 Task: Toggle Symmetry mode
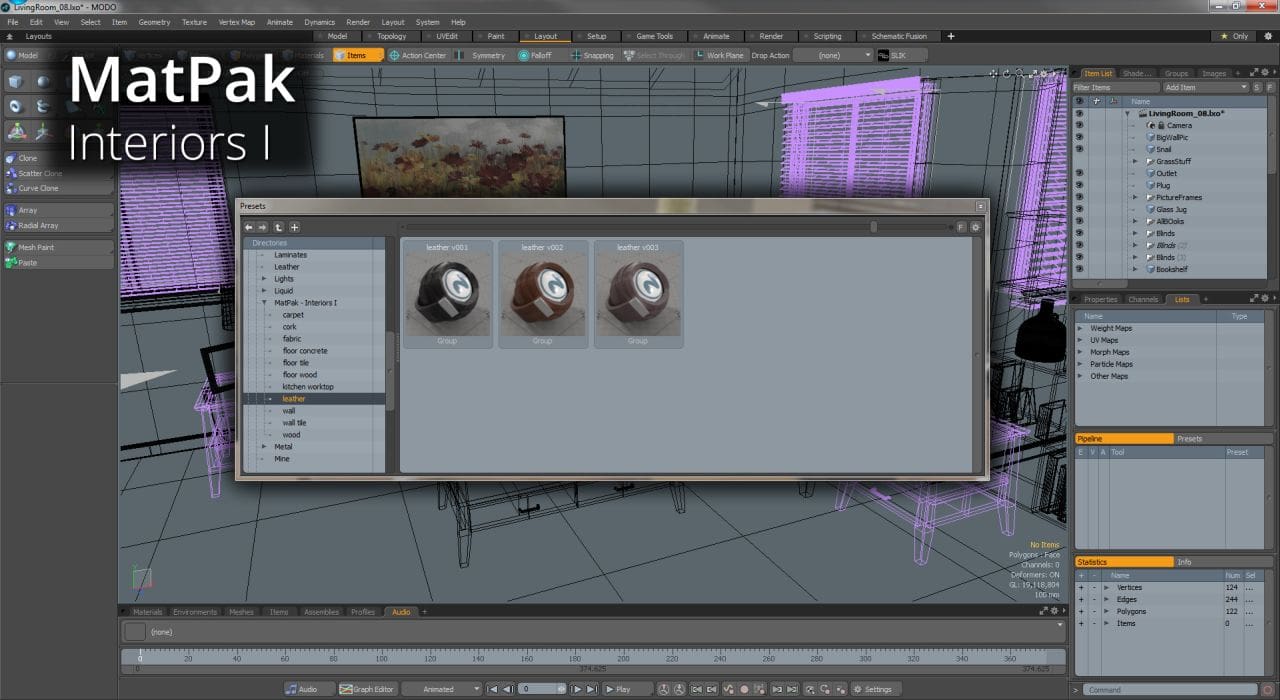(x=482, y=55)
